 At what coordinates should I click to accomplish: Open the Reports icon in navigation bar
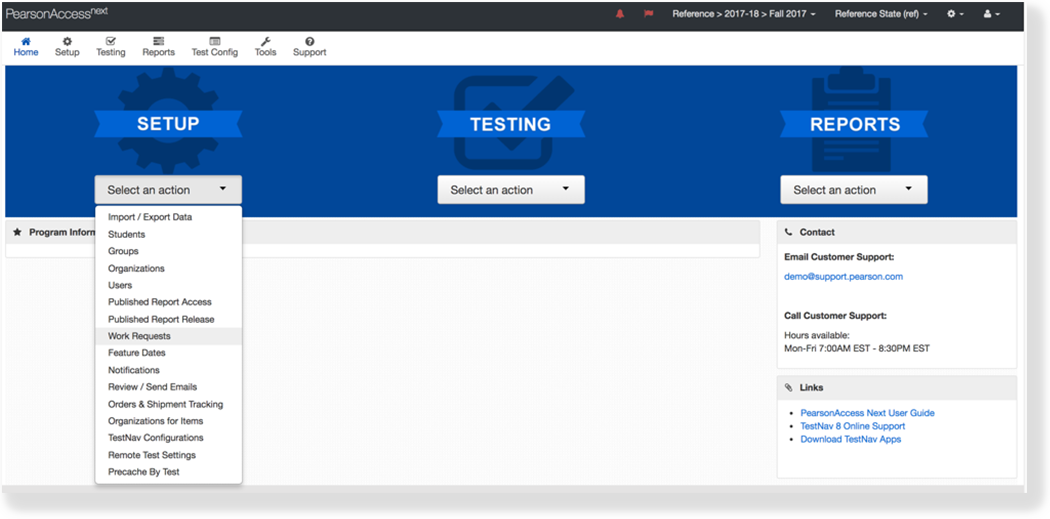[x=158, y=41]
